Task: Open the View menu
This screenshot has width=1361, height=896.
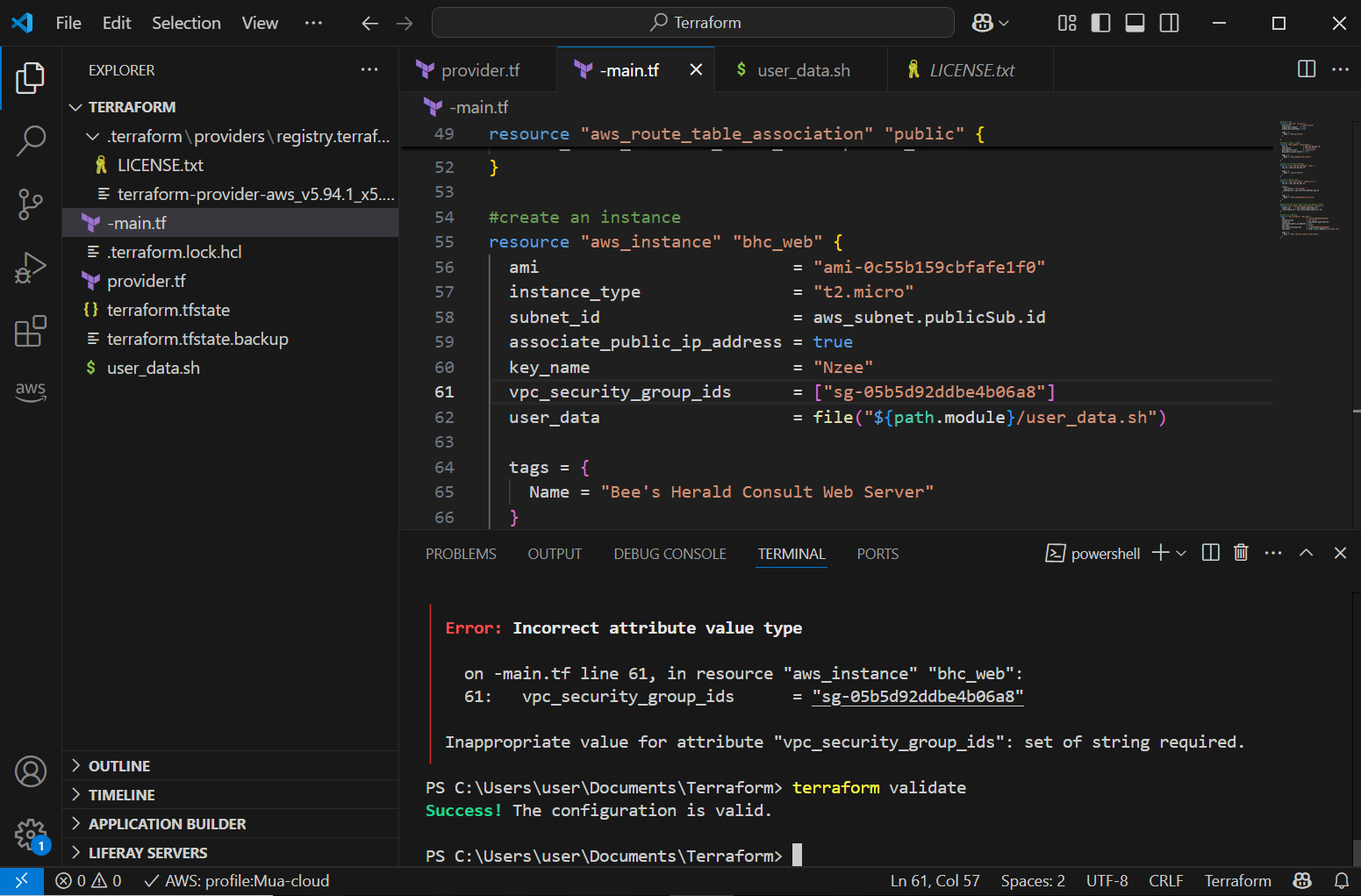Action: coord(260,24)
